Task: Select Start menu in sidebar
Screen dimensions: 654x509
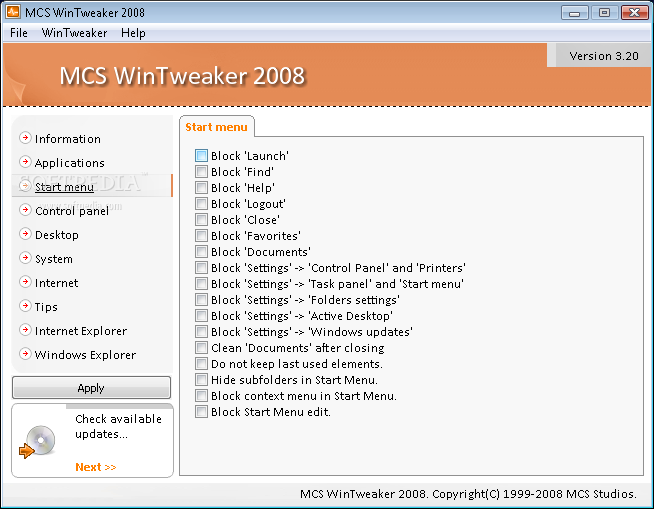Action: pyautogui.click(x=64, y=187)
